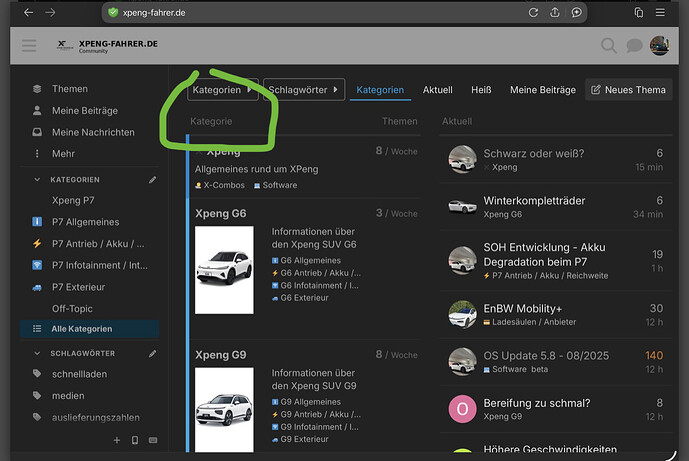689x461 pixels.
Task: Expand the Schlagwörter filter dropdown
Action: click(304, 90)
